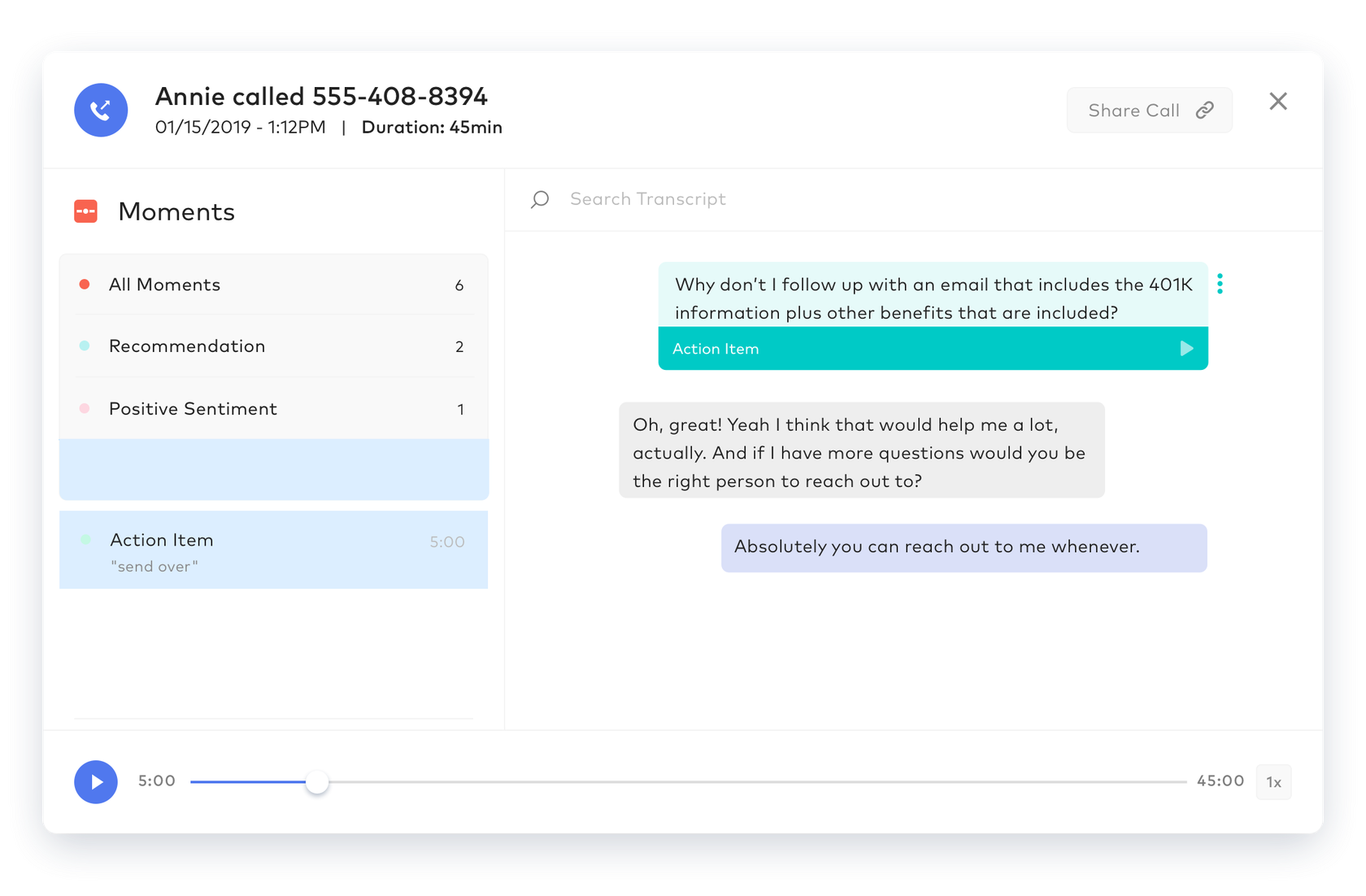The width and height of the screenshot is (1366, 896).
Task: Click the "Why don't I follow up" message
Action: (x=933, y=298)
